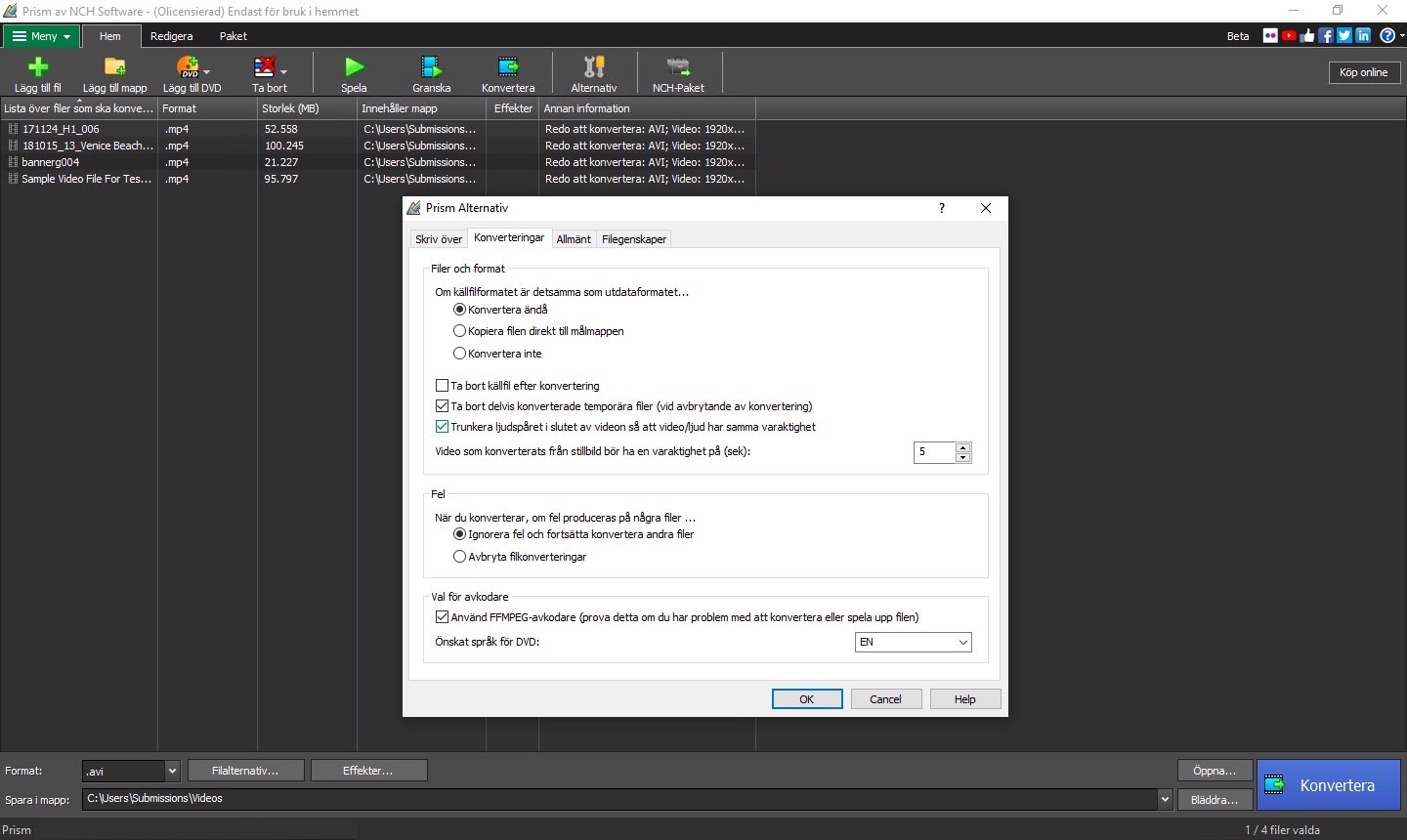
Task: Open the Hem ribbon tab
Action: (x=110, y=36)
